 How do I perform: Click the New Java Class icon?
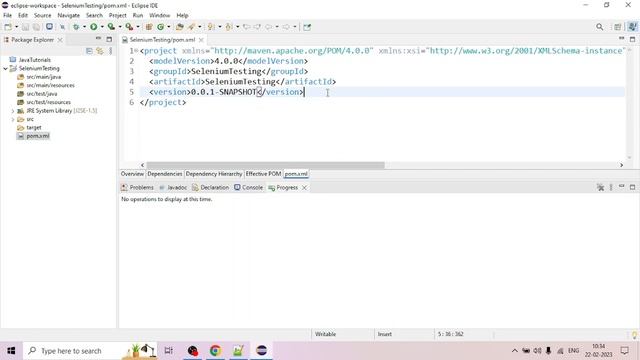tap(160, 27)
